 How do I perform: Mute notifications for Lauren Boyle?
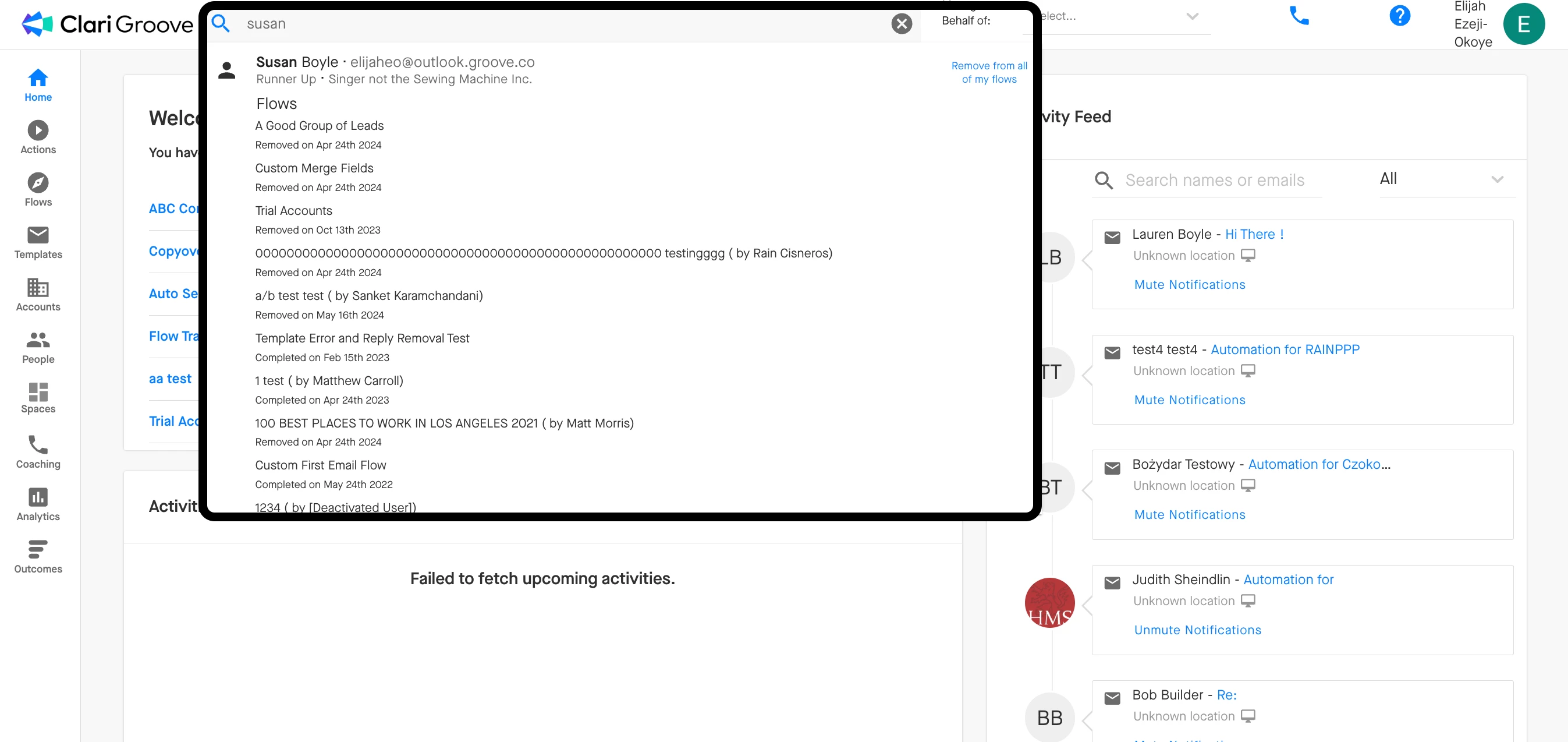(1190, 284)
